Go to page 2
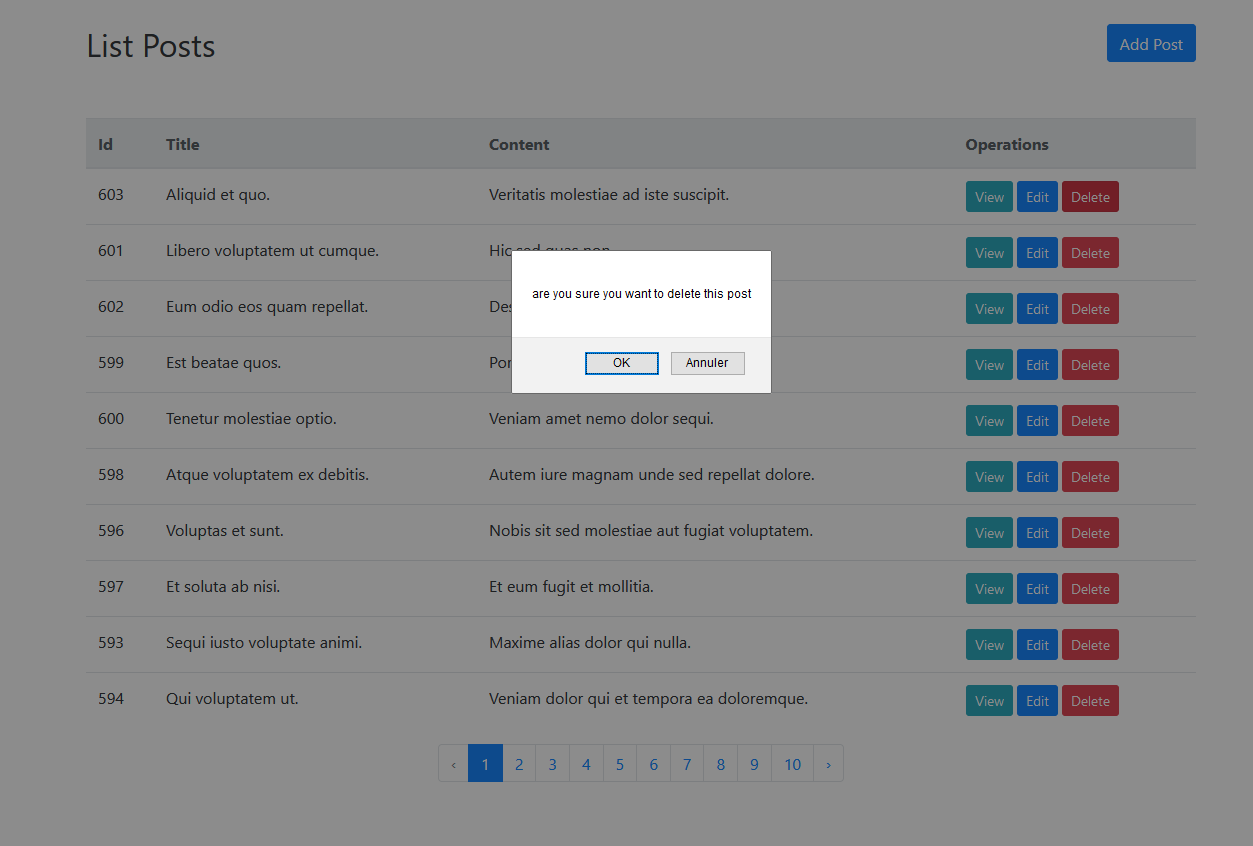 coord(519,764)
